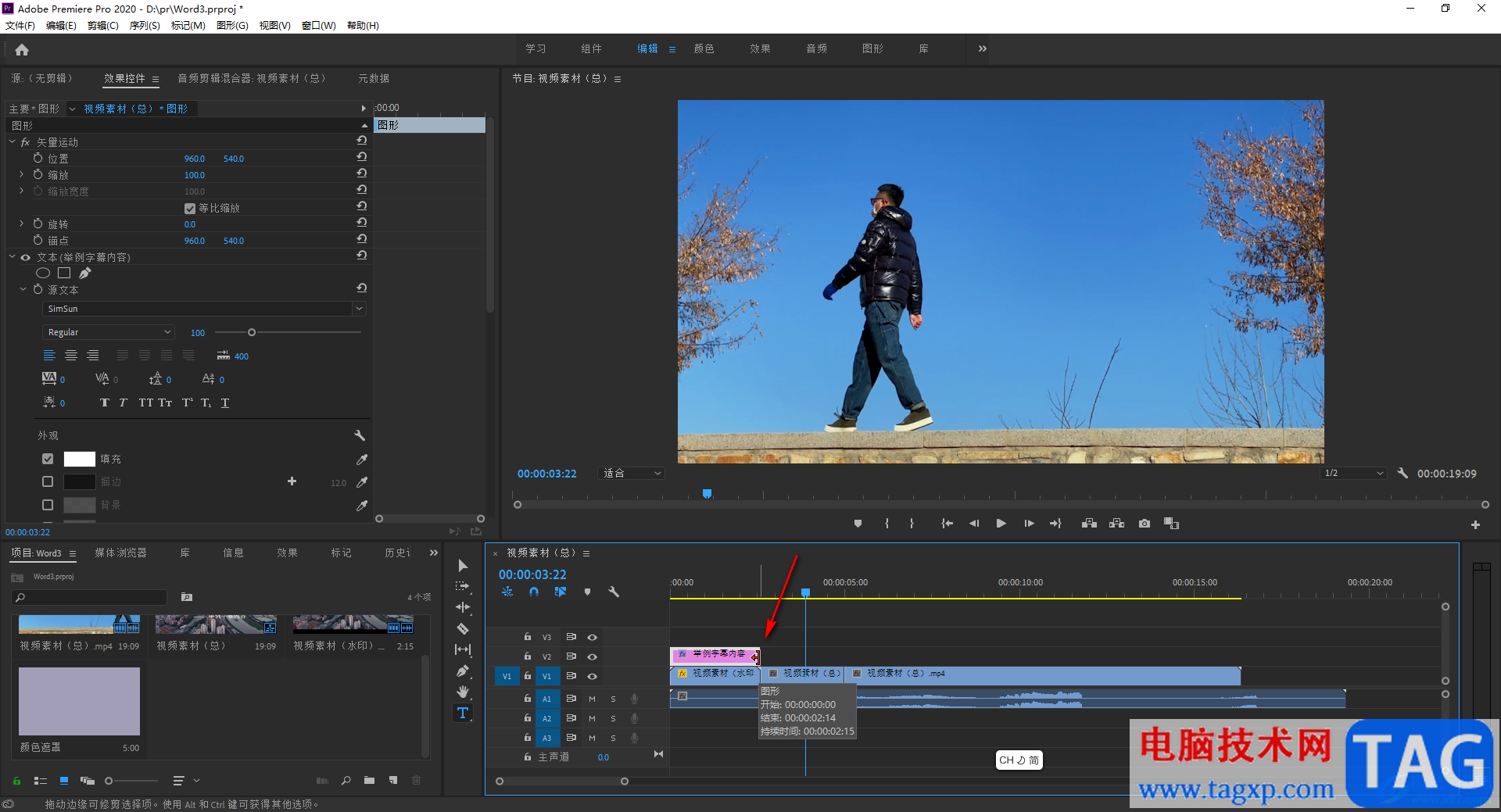Image resolution: width=1501 pixels, height=812 pixels.
Task: Solo track A2
Action: click(x=613, y=718)
